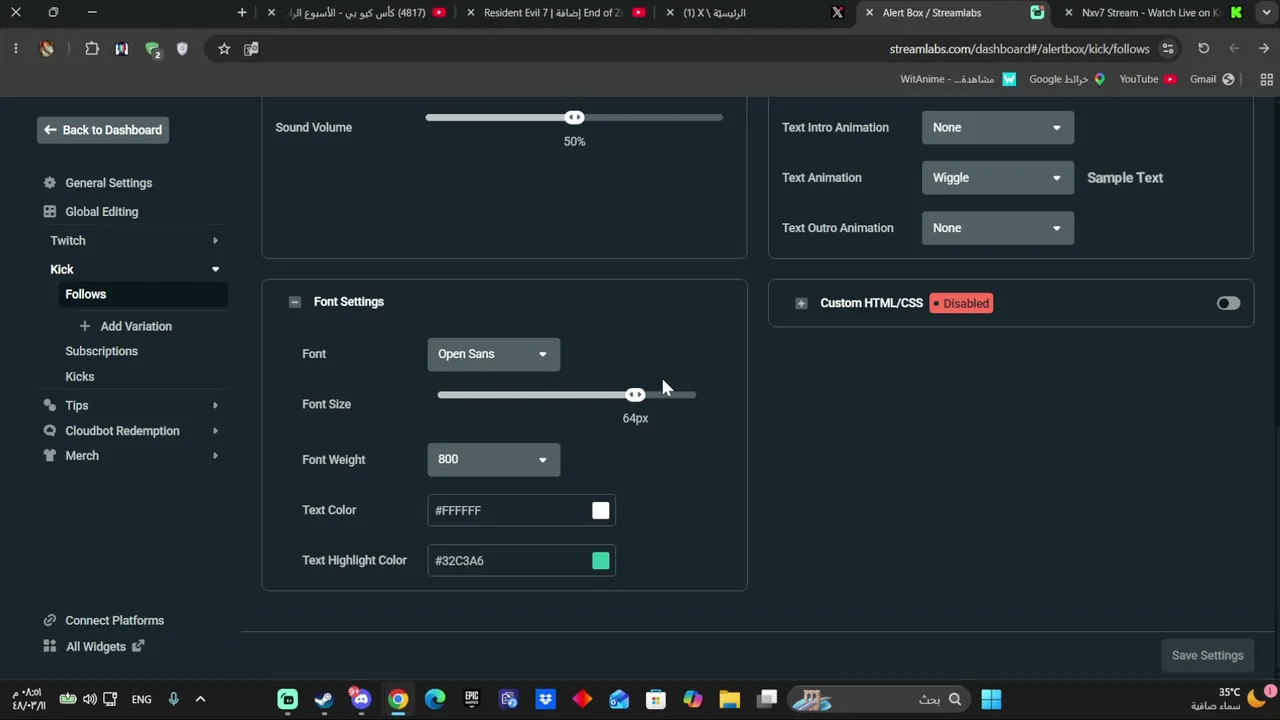Show hidden system tray icons
This screenshot has height=720, width=1280.
pyautogui.click(x=200, y=700)
